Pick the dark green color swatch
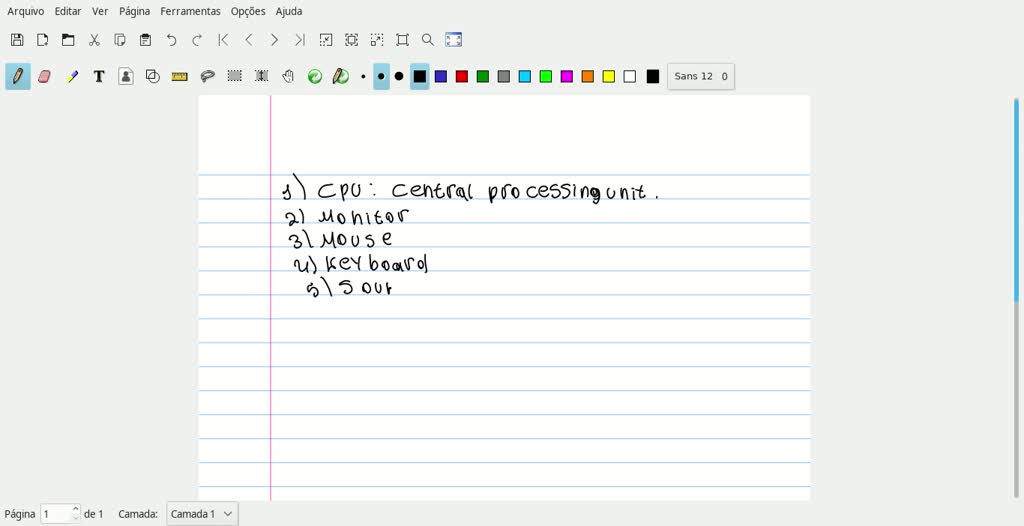 pos(483,76)
